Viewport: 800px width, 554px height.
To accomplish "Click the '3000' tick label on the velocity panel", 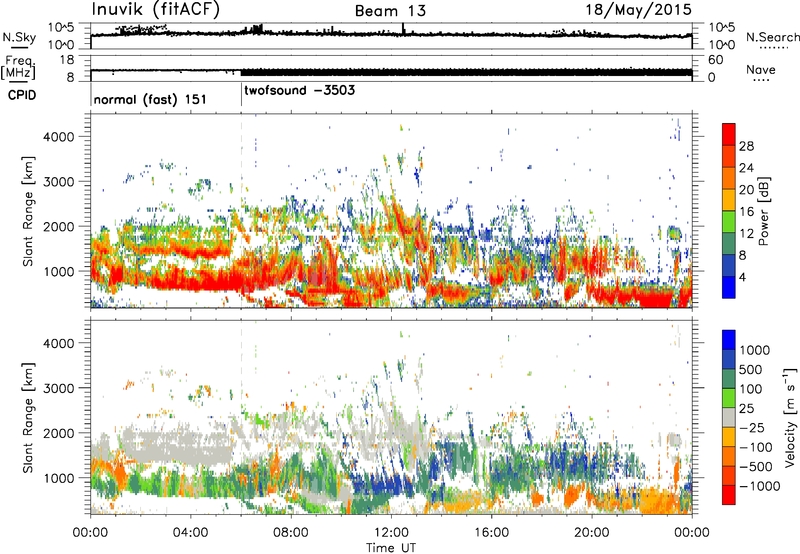I will 58,388.
